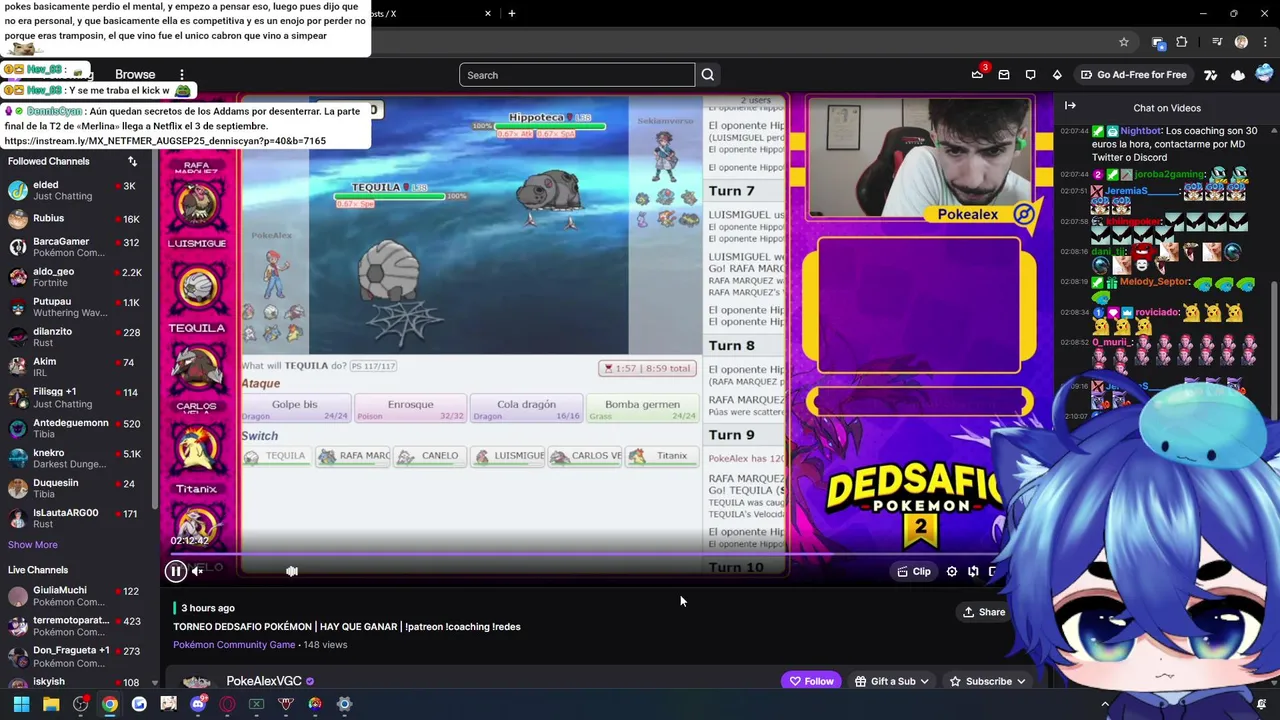
Task: Open PokeAlexVGC channel name link
Action: (x=264, y=681)
